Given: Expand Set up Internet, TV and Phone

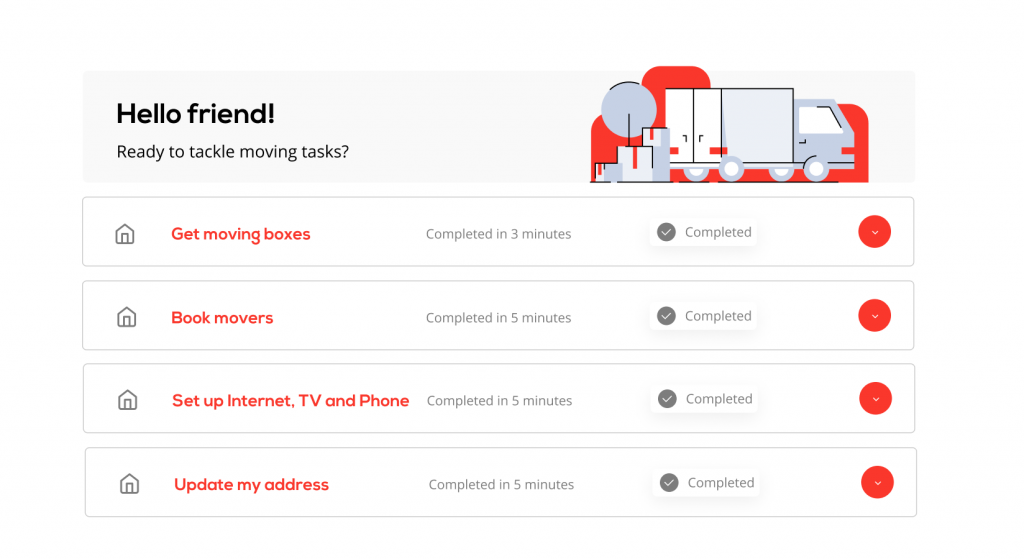Looking at the screenshot, I should 875,399.
